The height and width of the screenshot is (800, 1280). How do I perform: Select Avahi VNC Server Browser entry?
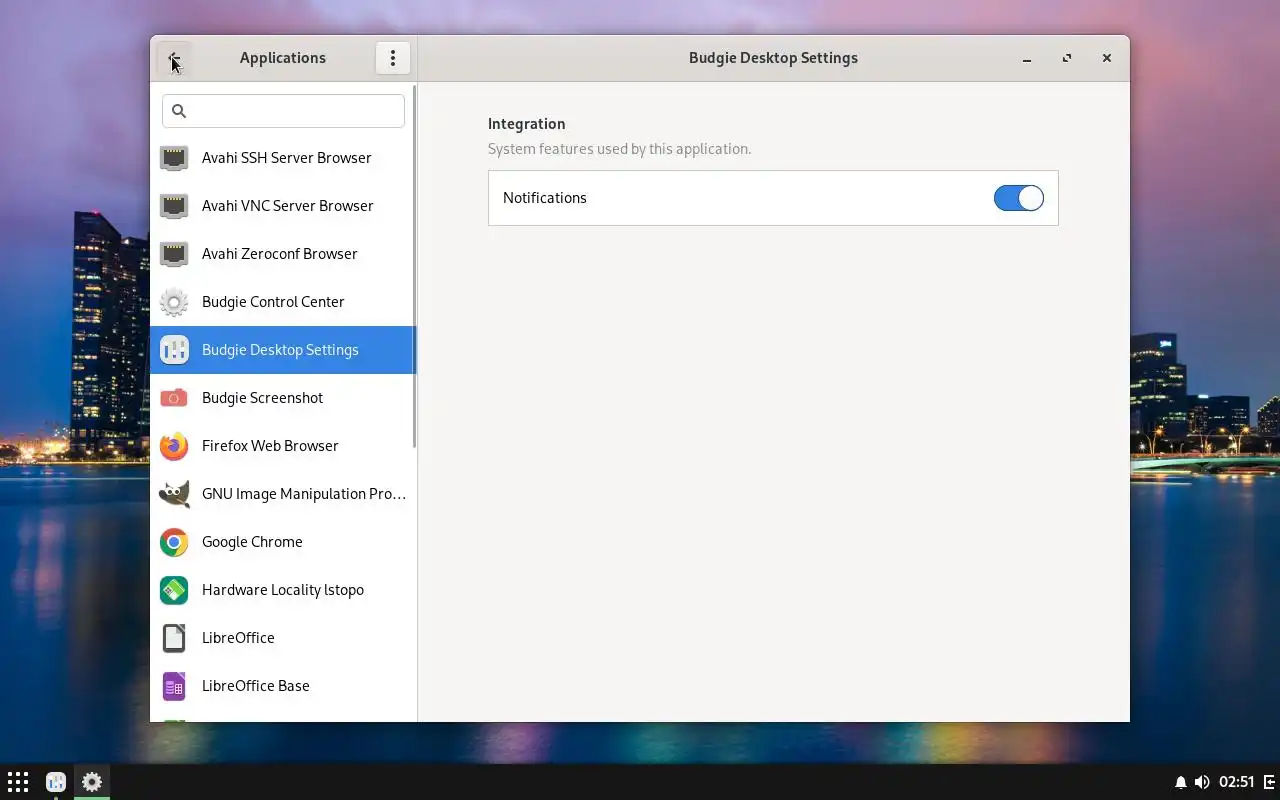click(283, 206)
